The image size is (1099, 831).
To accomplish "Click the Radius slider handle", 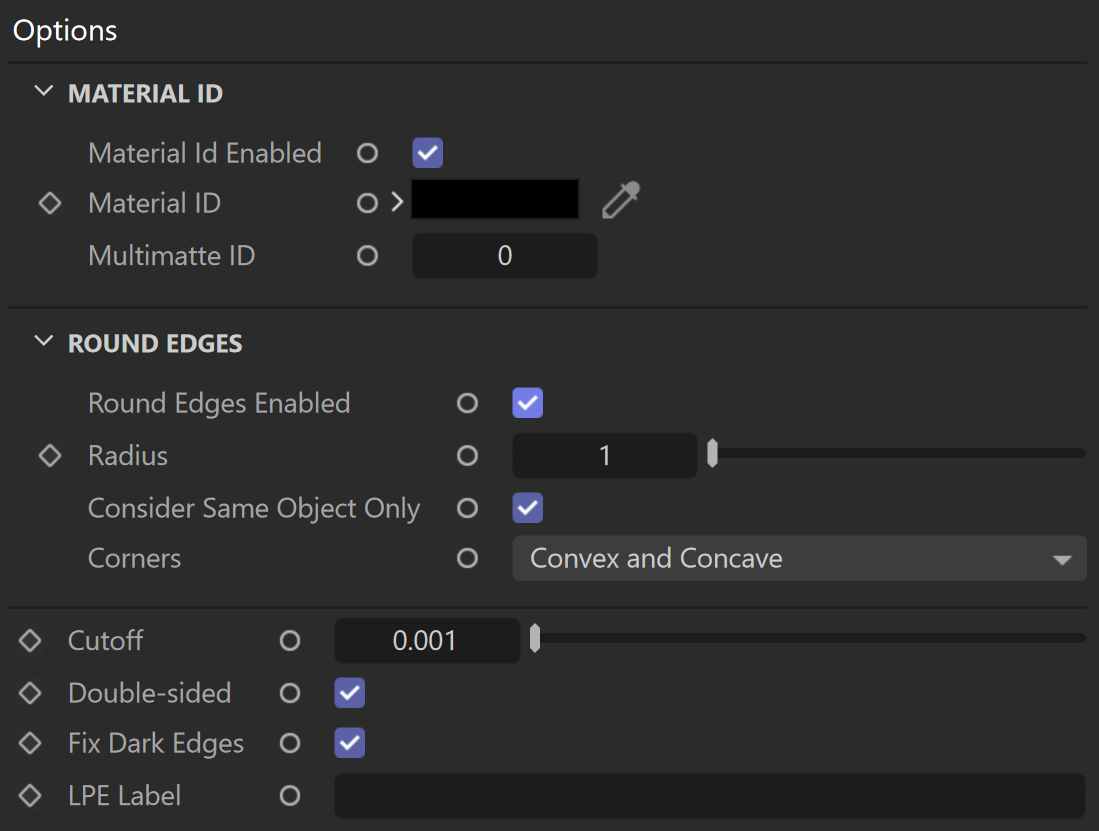I will tap(712, 453).
